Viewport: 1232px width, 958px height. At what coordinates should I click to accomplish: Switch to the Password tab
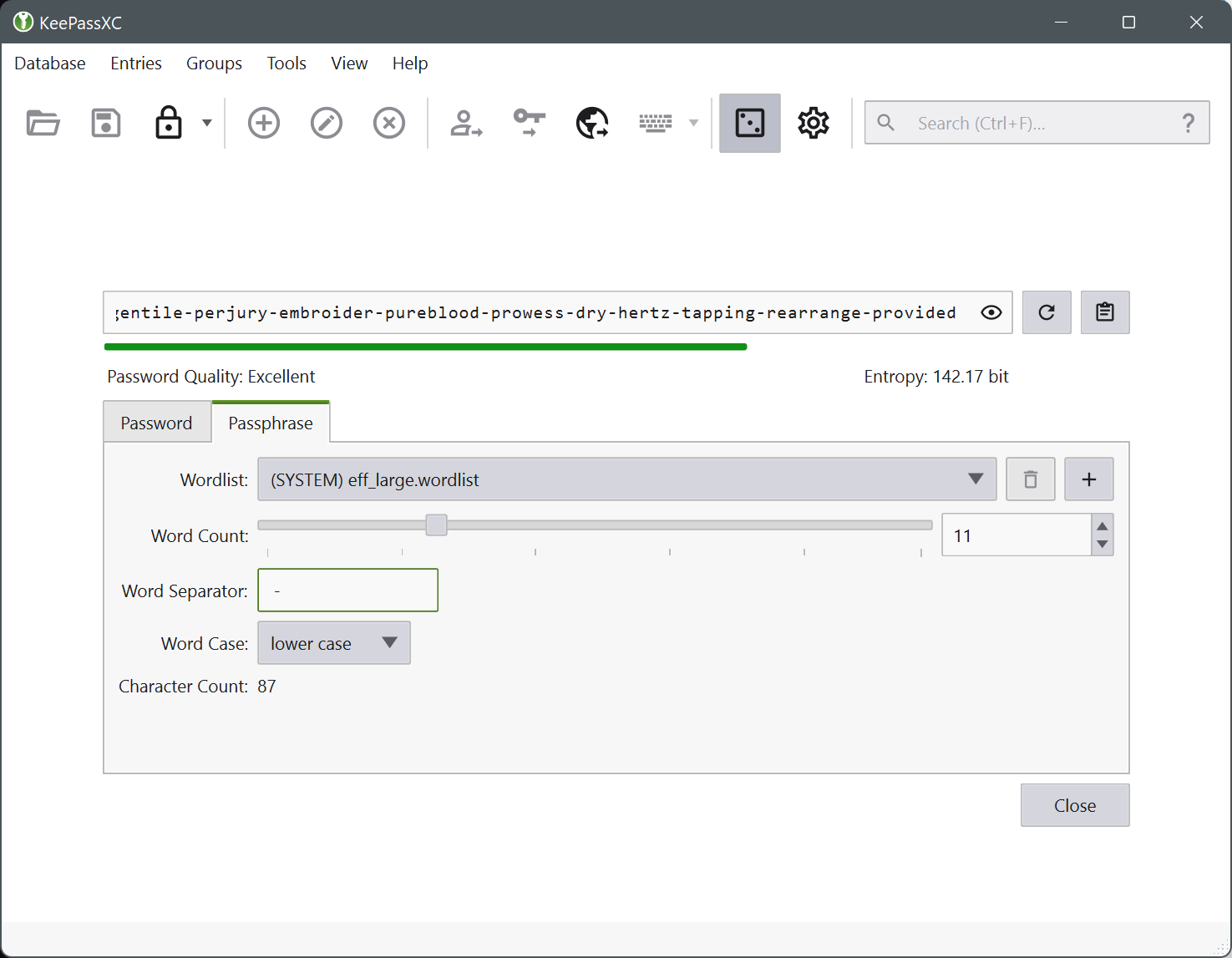(x=156, y=423)
